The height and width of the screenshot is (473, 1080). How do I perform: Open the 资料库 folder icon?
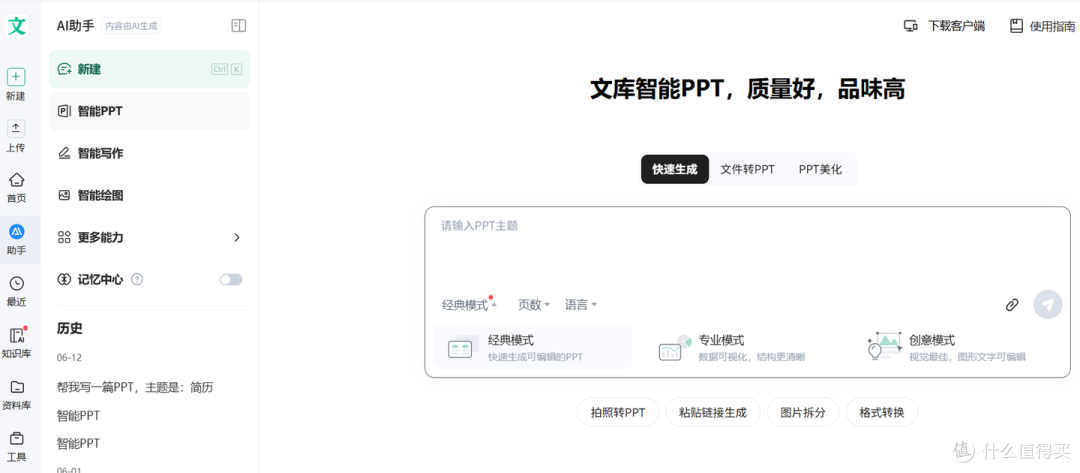(x=17, y=387)
